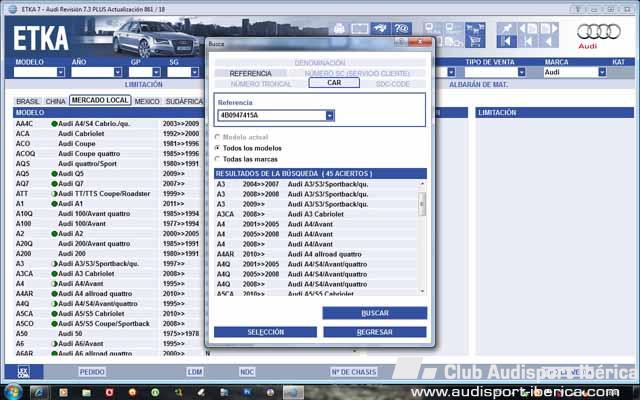
Task: Click the jump-to-first arrow icon
Action: (x=507, y=41)
